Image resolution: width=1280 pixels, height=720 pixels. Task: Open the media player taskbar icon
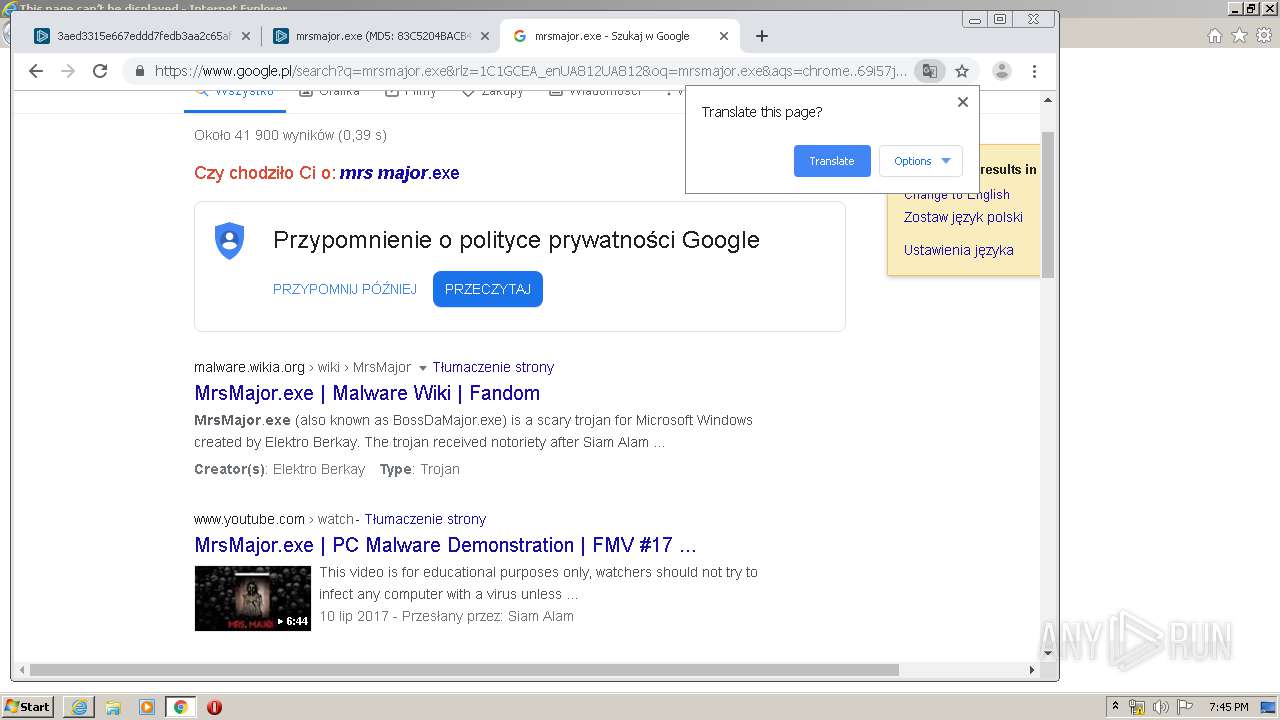pyautogui.click(x=147, y=707)
